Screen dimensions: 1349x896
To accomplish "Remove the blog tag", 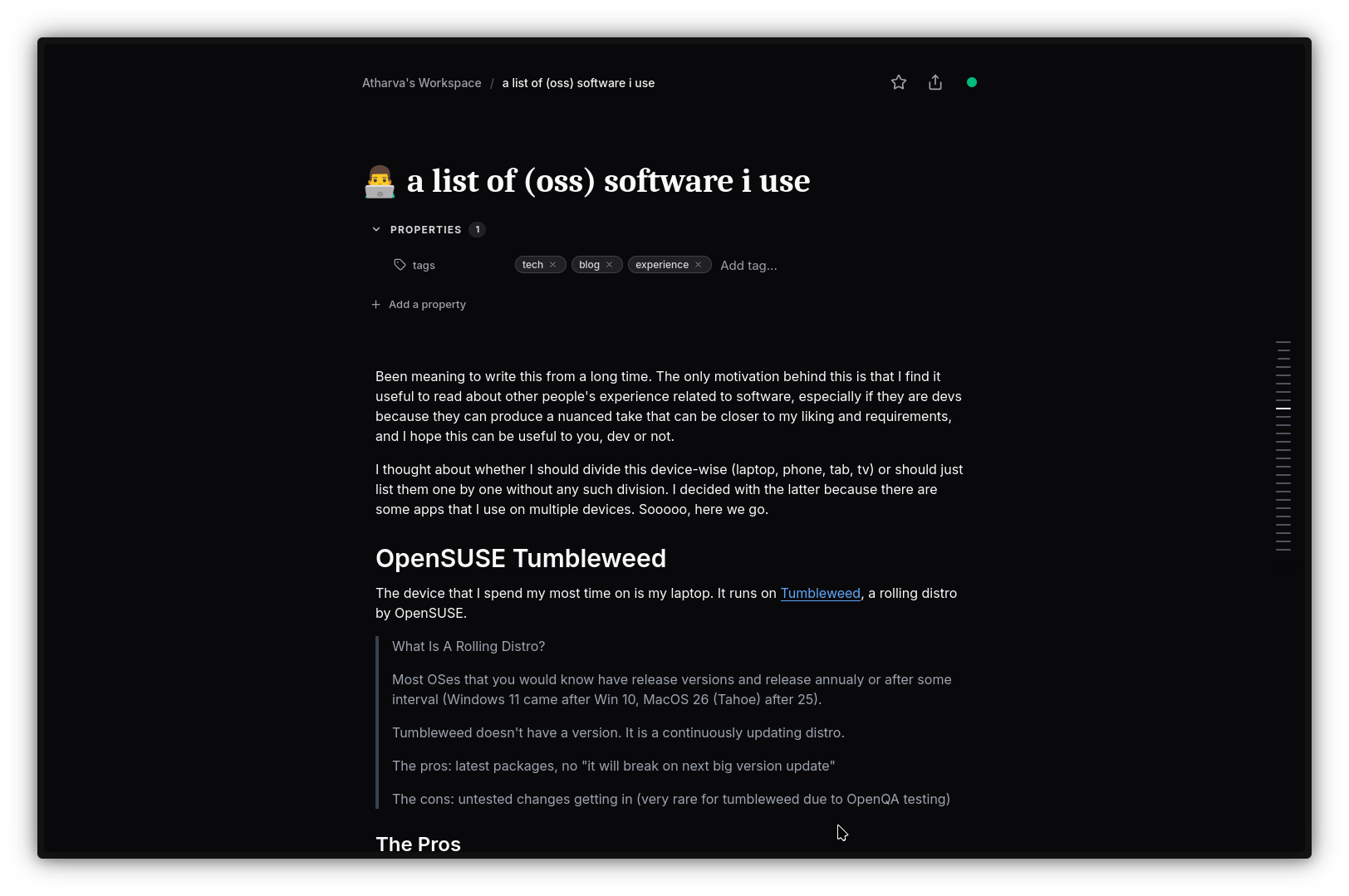I will click(x=609, y=265).
